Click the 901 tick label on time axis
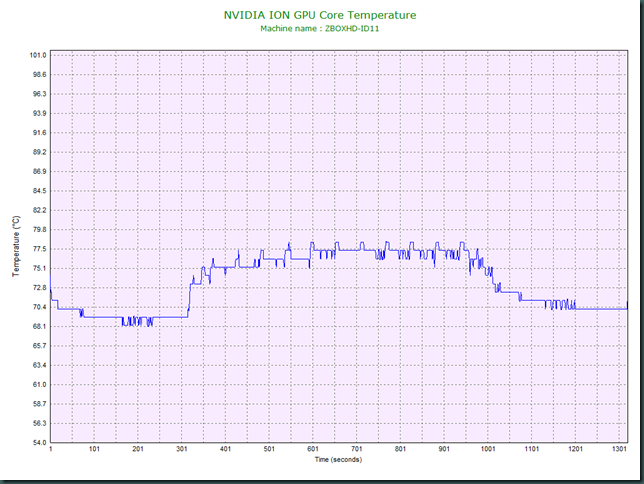Image resolution: width=644 pixels, height=484 pixels. [444, 449]
